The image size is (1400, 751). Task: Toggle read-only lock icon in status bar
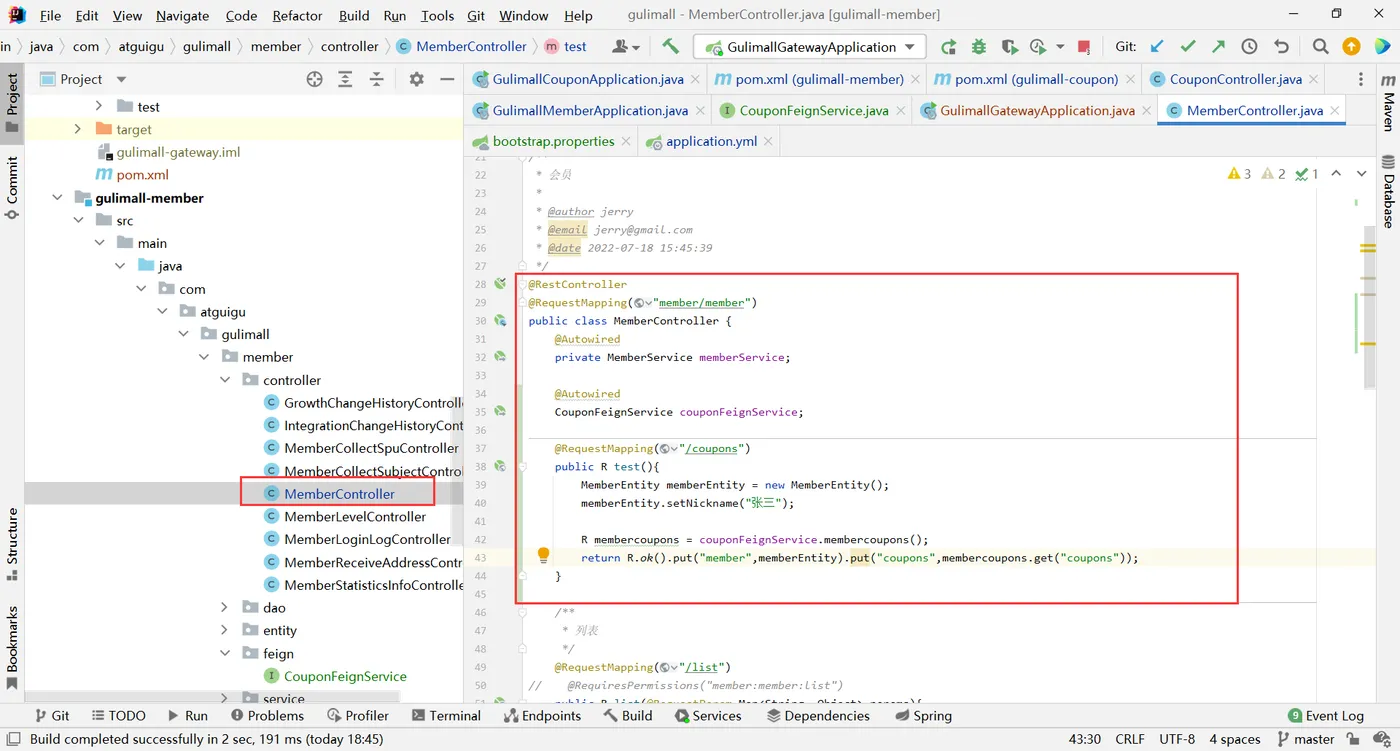coord(1353,739)
